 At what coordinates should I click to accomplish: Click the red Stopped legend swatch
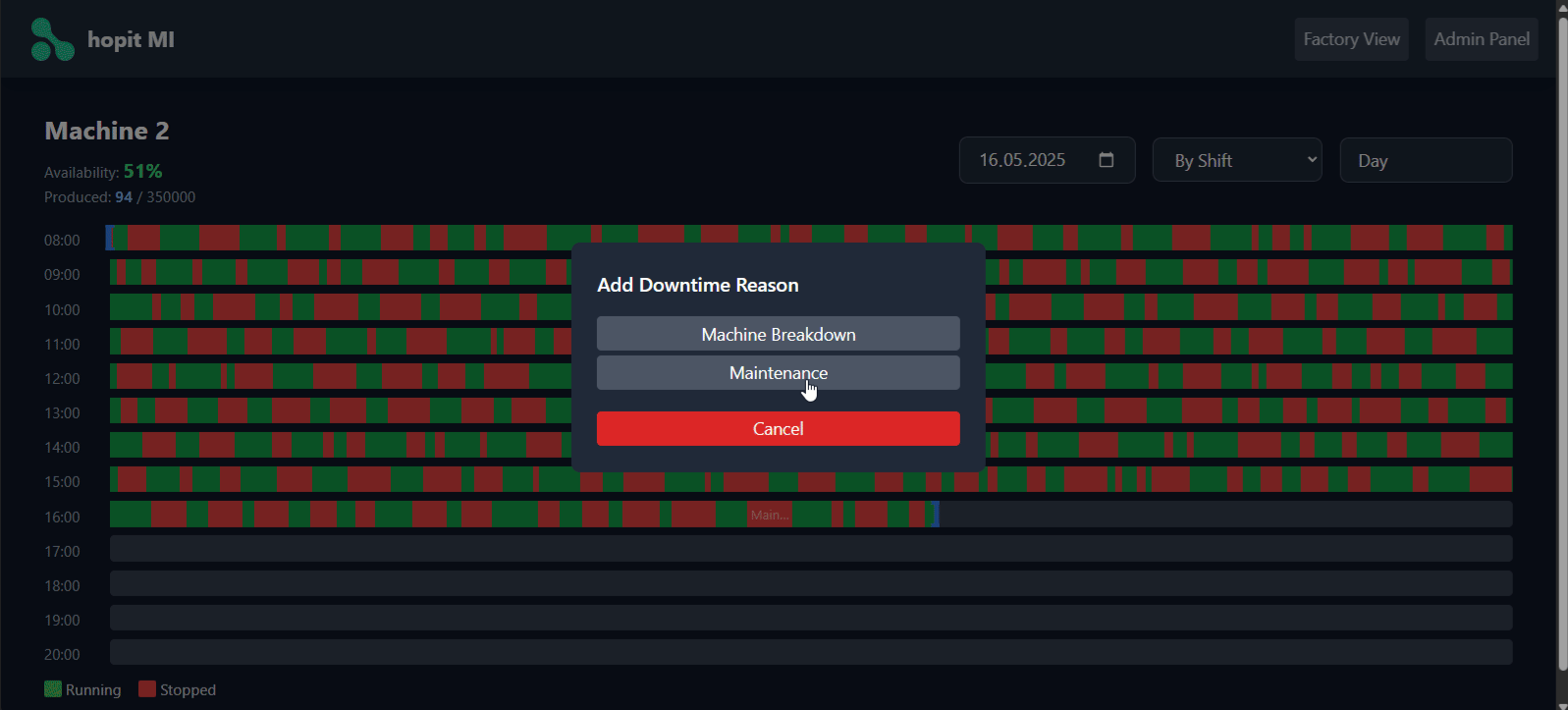click(147, 689)
